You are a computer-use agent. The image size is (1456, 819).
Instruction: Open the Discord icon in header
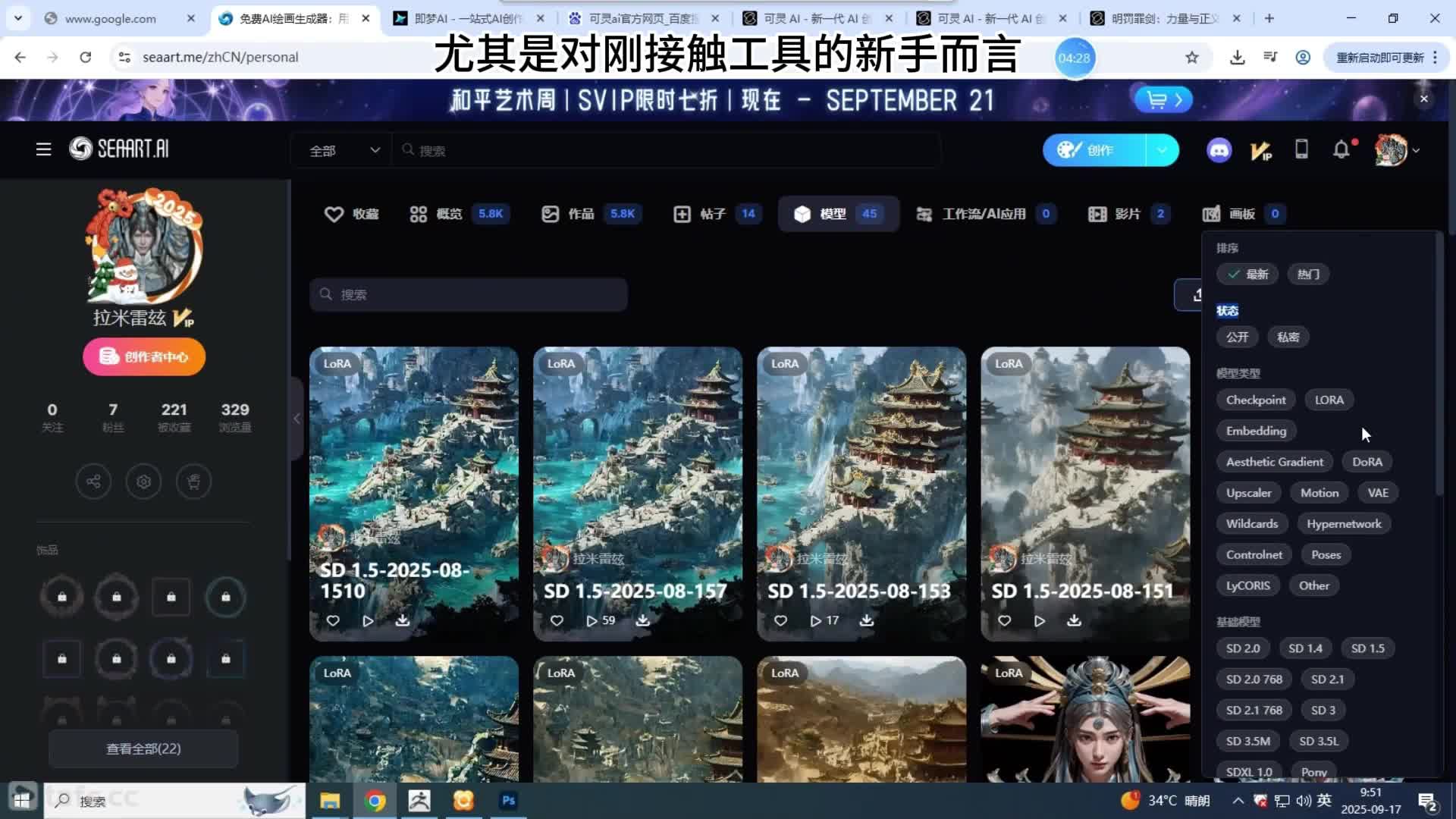pyautogui.click(x=1219, y=150)
